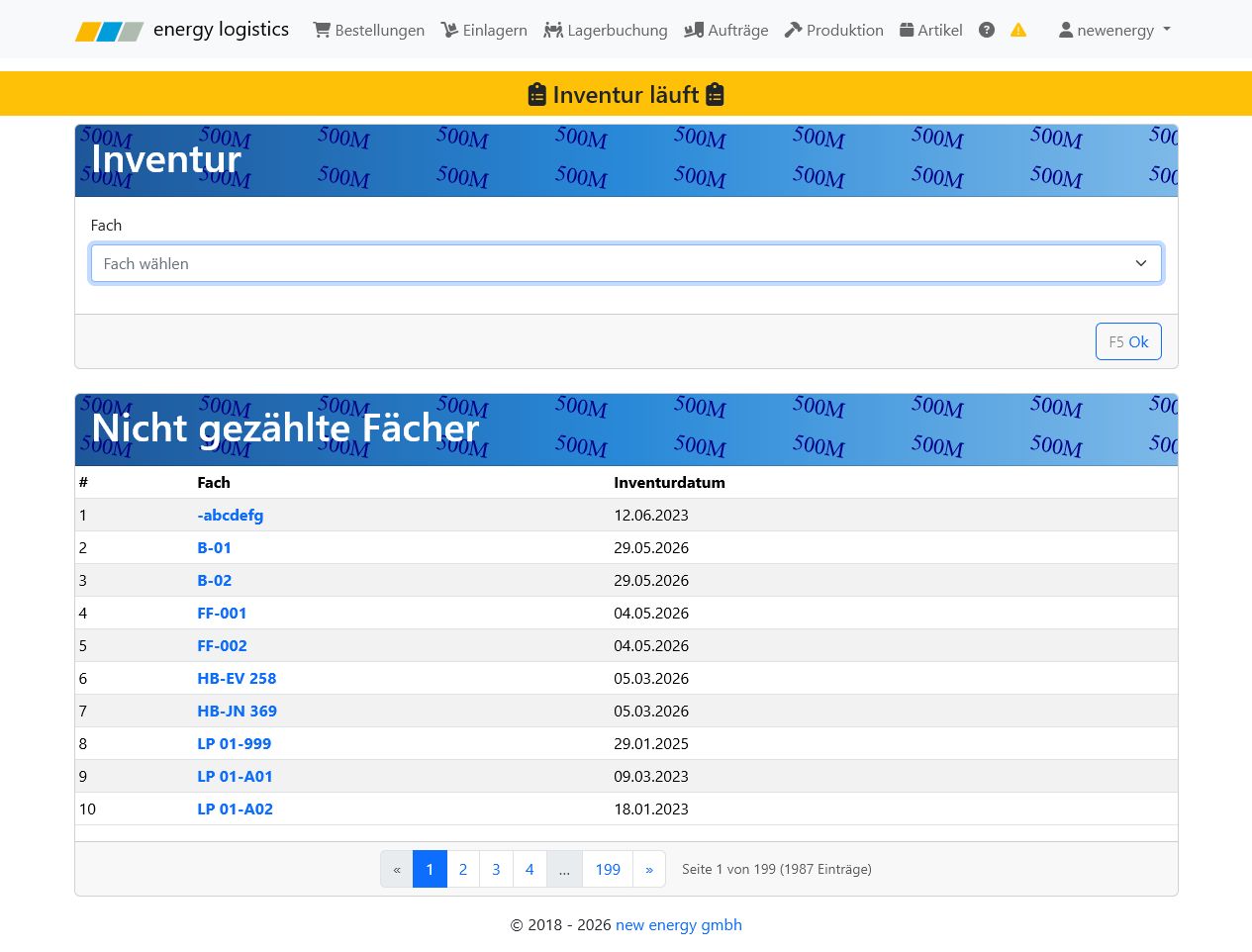Screen dimensions: 1252x952
Task: Click the date 18.01.2023 cell
Action: [x=651, y=809]
